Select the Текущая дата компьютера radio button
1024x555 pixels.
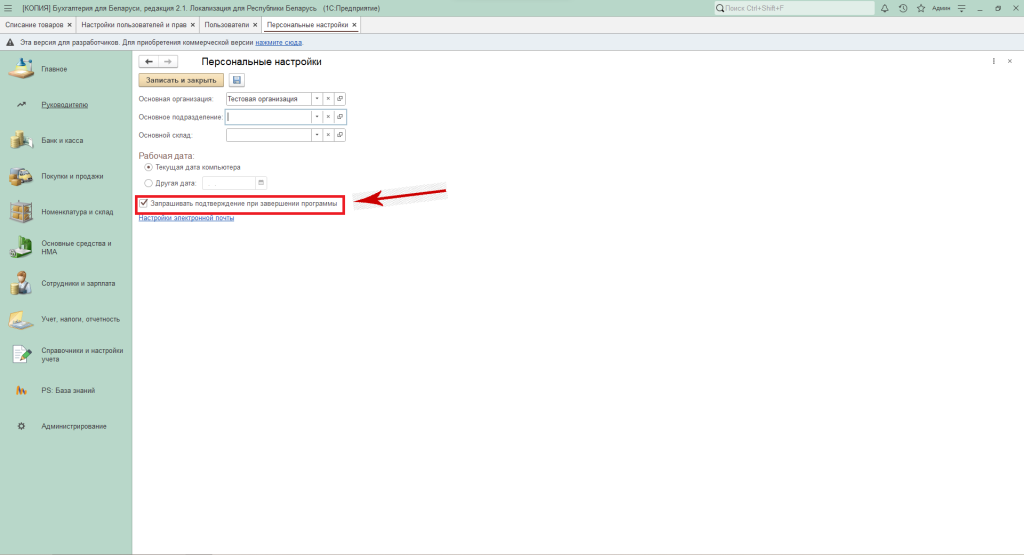click(x=149, y=167)
